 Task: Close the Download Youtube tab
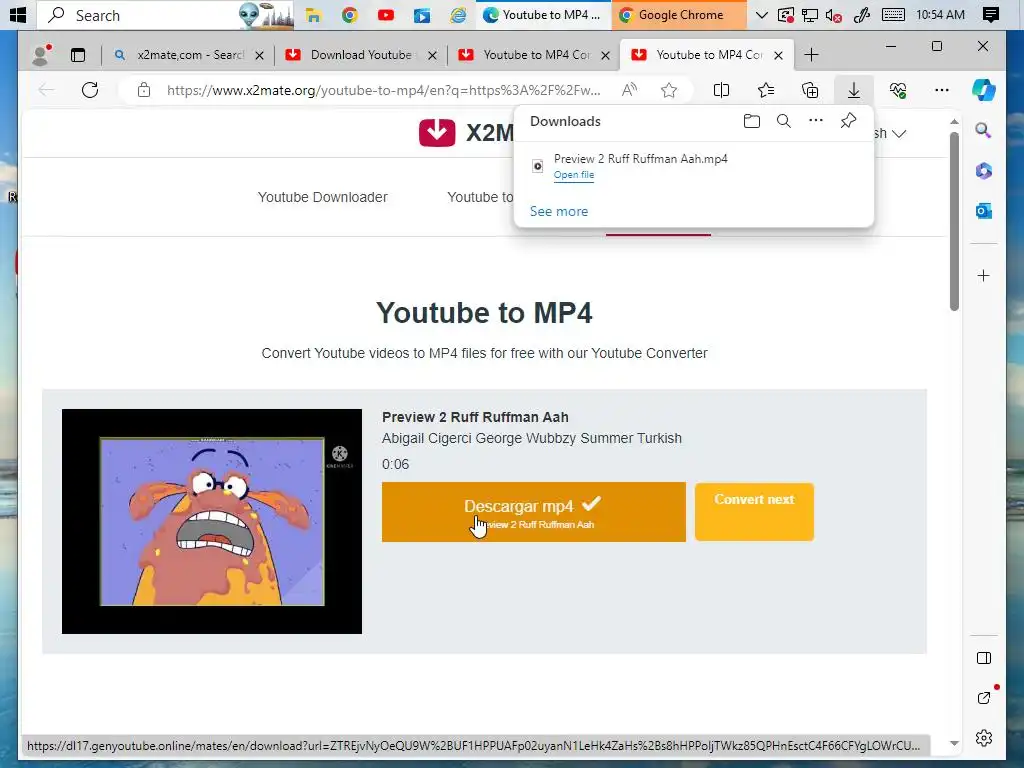(x=432, y=56)
